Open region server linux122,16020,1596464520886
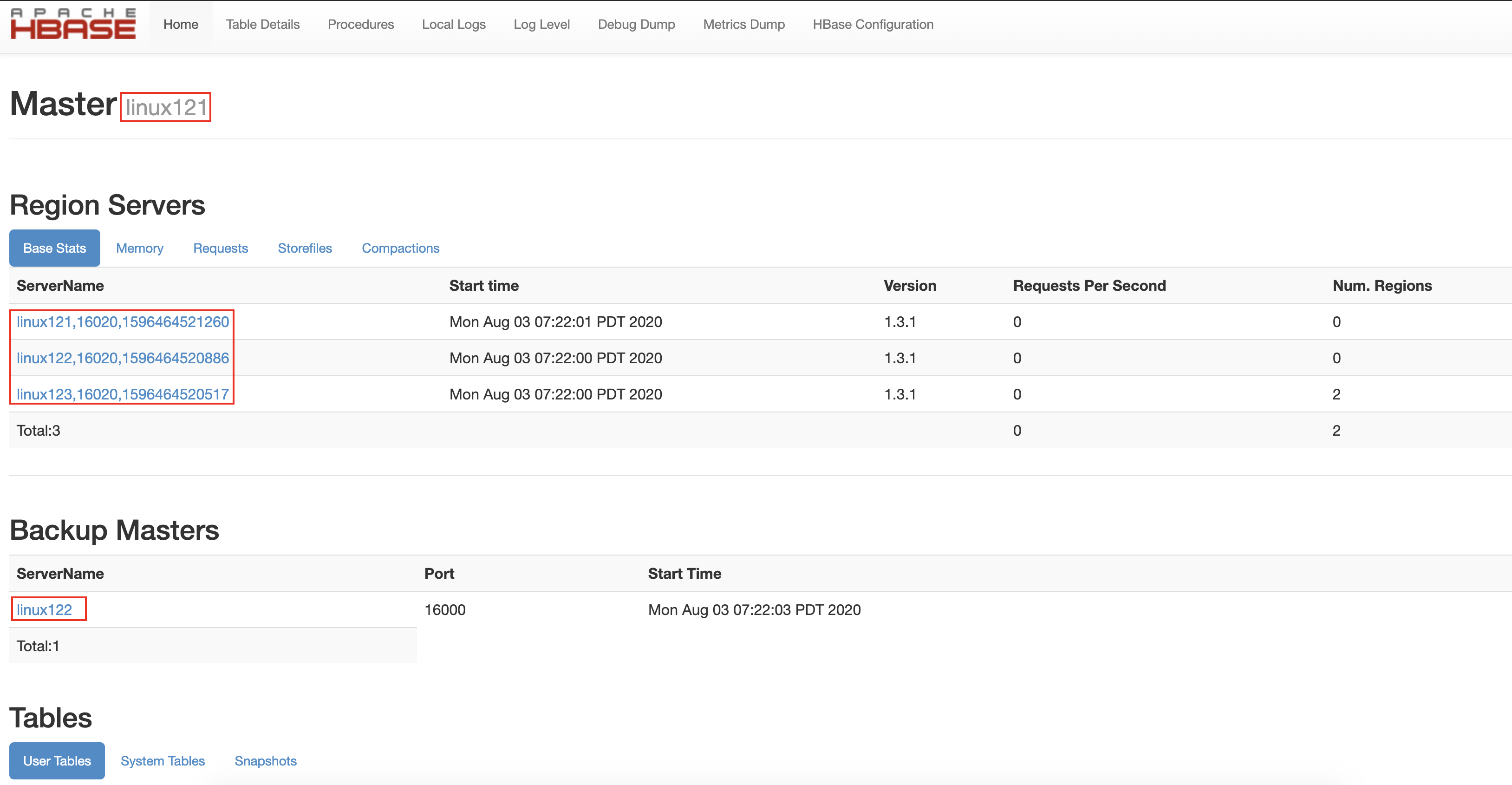 tap(123, 358)
